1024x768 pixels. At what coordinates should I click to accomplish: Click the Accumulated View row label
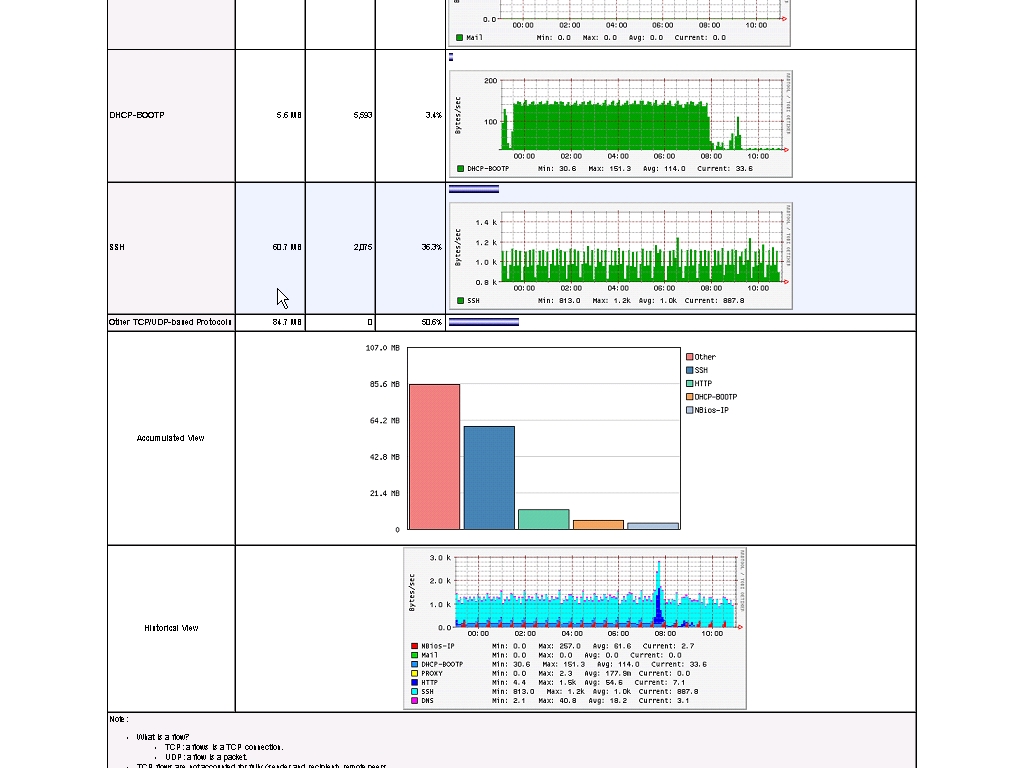(171, 438)
